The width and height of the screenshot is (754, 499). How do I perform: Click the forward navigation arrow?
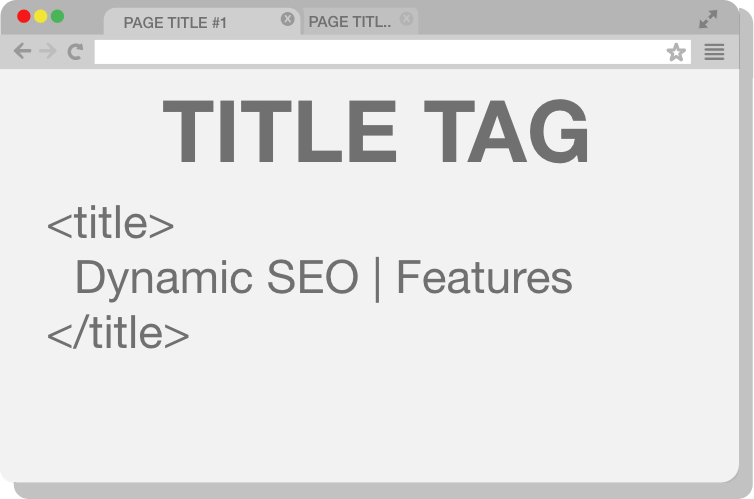[48, 51]
